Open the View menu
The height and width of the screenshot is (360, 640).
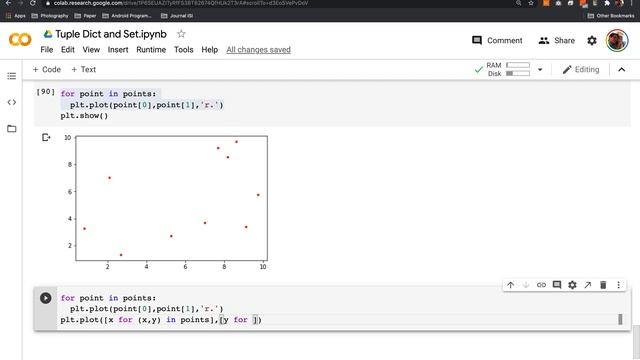pos(91,50)
